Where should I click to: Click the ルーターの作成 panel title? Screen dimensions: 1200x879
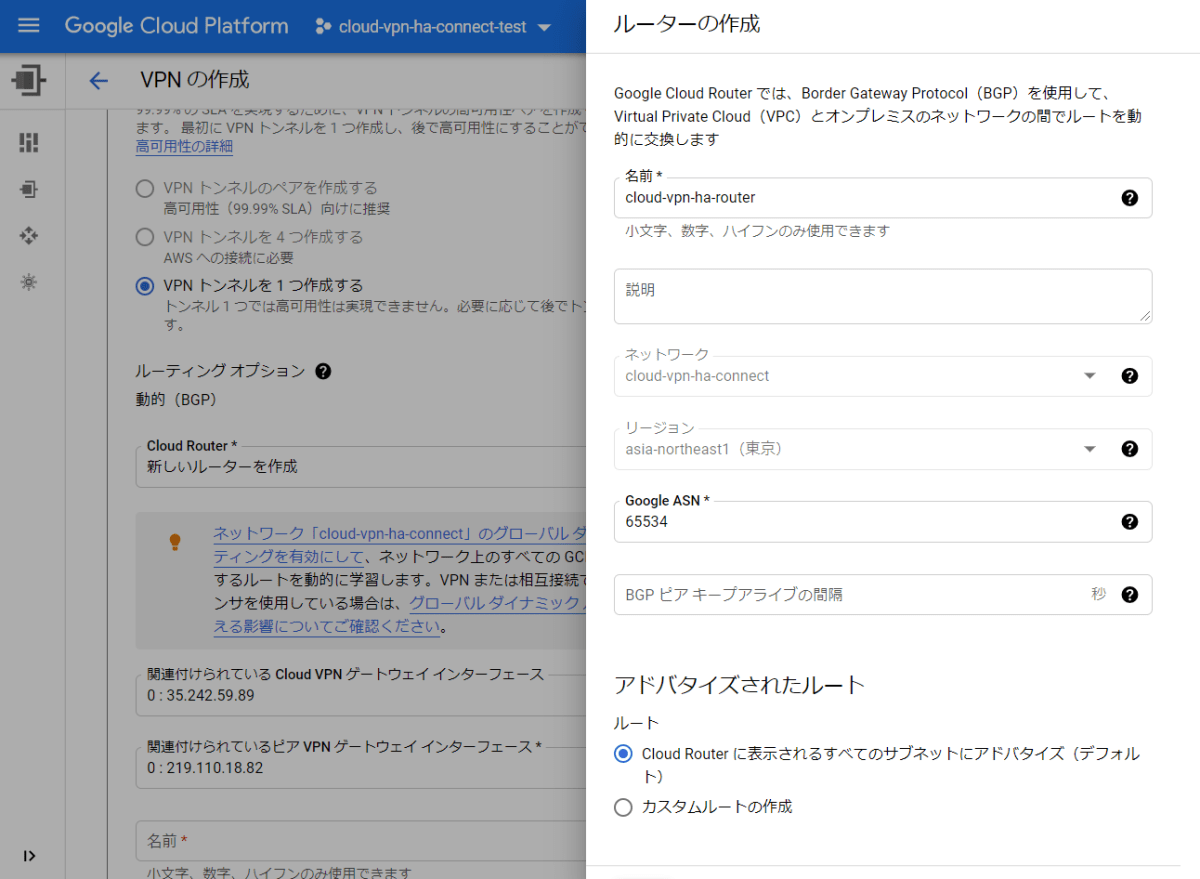687,24
